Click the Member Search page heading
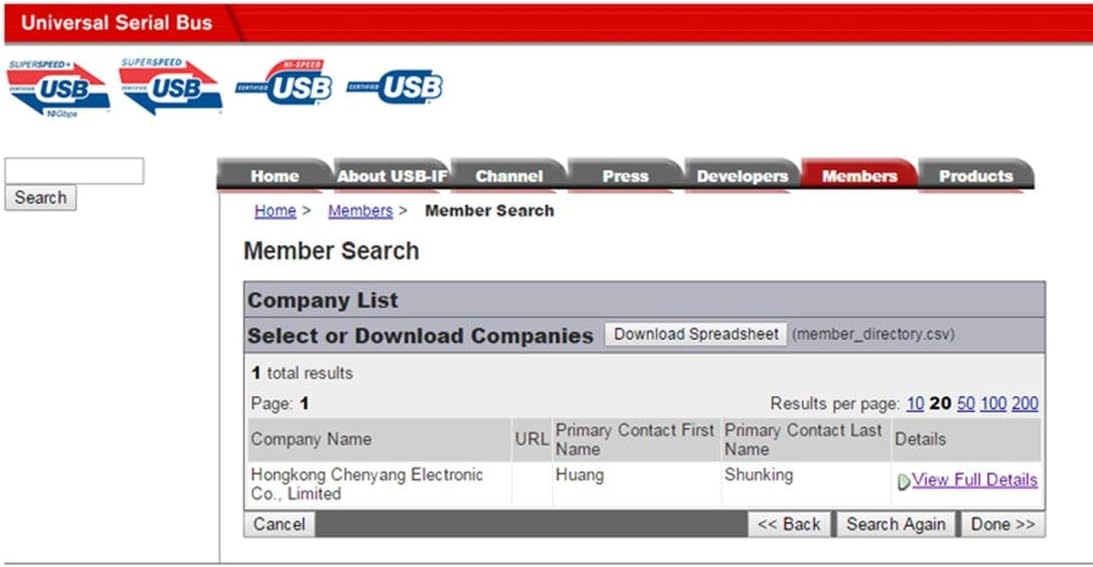 (x=331, y=251)
